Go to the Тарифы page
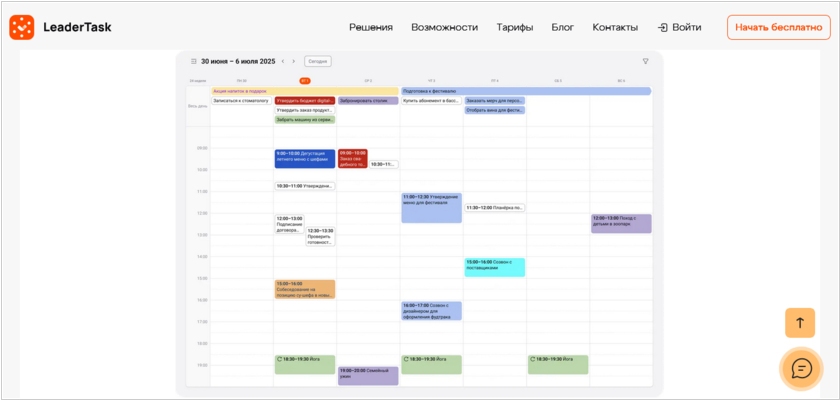Viewport: 840px width, 400px height. pyautogui.click(x=514, y=27)
